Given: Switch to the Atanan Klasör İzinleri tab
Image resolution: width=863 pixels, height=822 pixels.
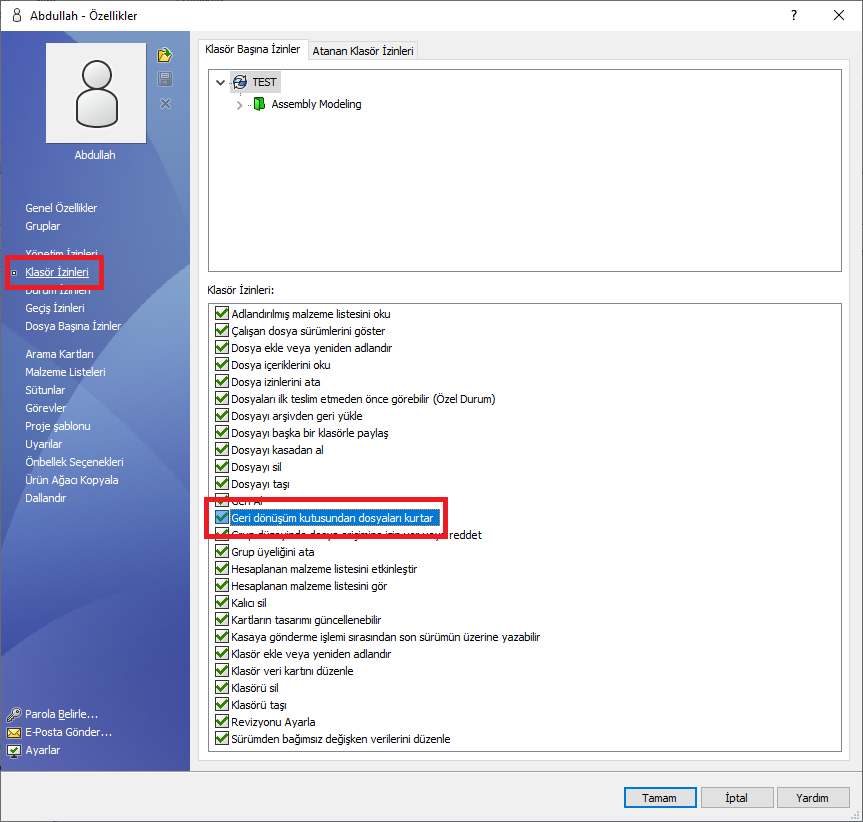Looking at the screenshot, I should pos(364,51).
